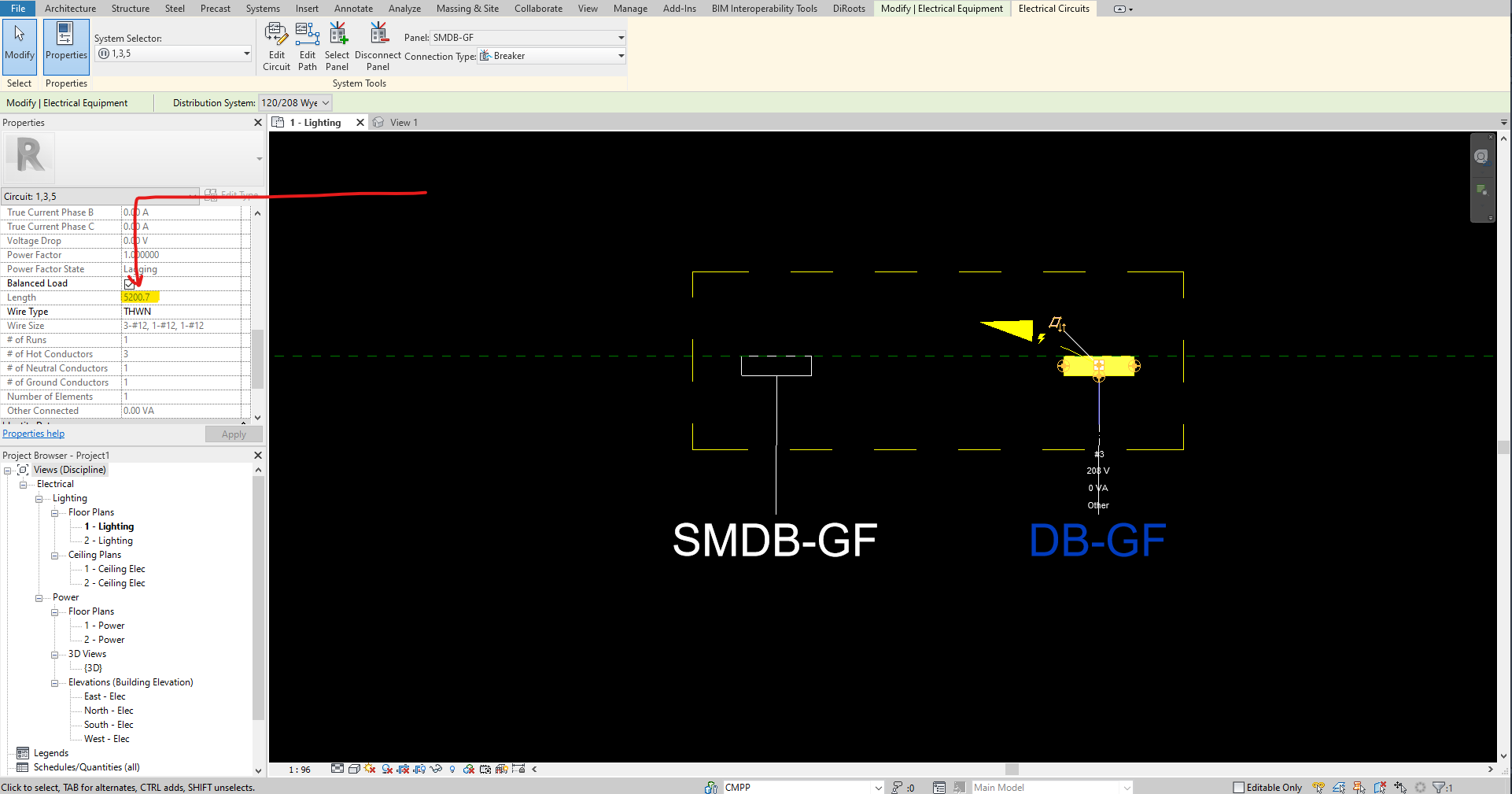The image size is (1512, 794).
Task: Click Reveal Hidden Elements lightbulb icon
Action: 452,769
